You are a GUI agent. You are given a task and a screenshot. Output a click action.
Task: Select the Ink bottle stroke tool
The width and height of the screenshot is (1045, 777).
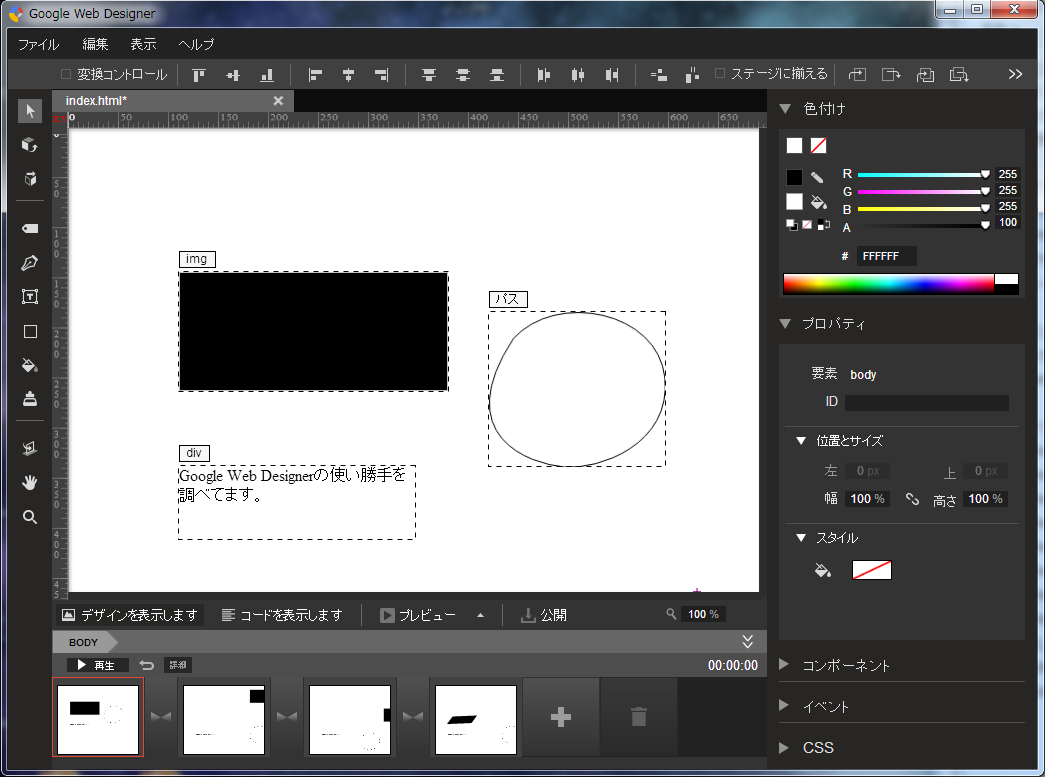30,399
